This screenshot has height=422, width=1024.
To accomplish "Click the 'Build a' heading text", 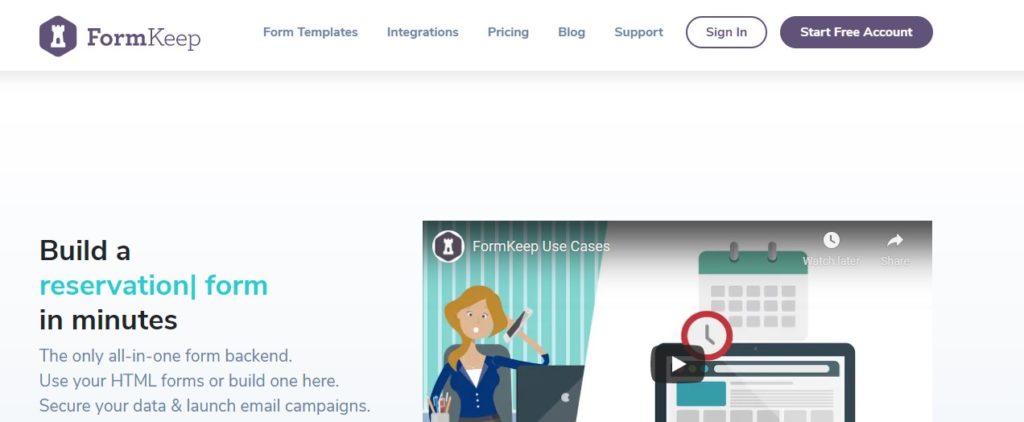I will 85,250.
